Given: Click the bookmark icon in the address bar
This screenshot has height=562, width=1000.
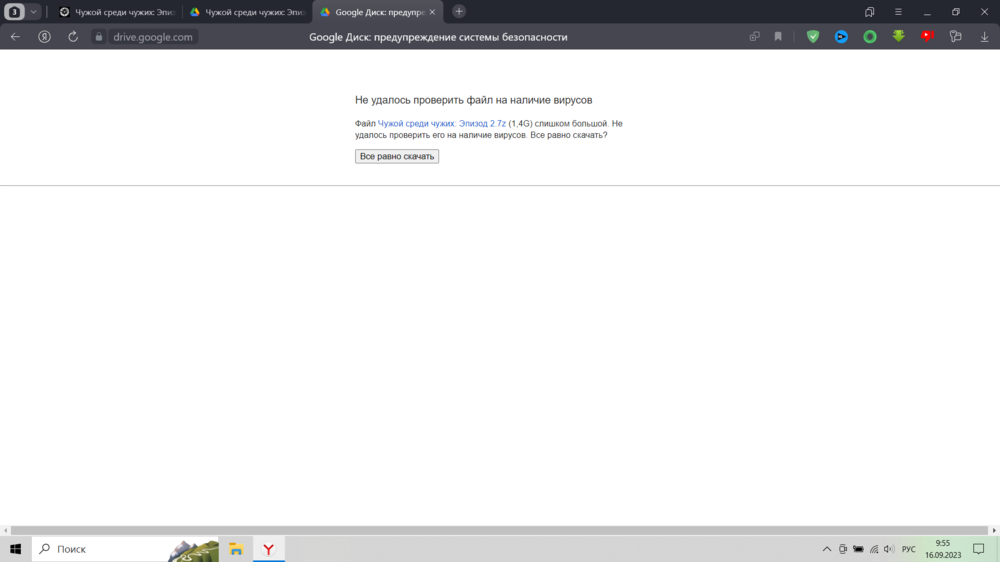Looking at the screenshot, I should point(778,37).
